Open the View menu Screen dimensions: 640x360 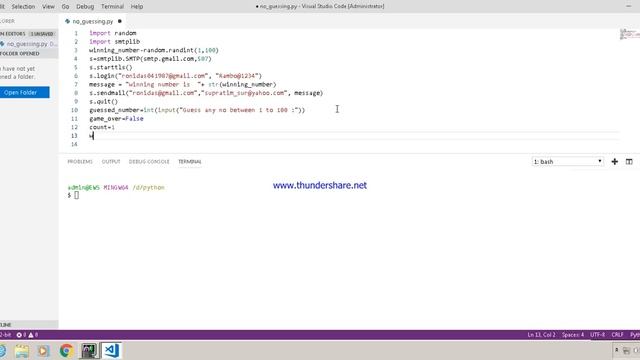(48, 7)
